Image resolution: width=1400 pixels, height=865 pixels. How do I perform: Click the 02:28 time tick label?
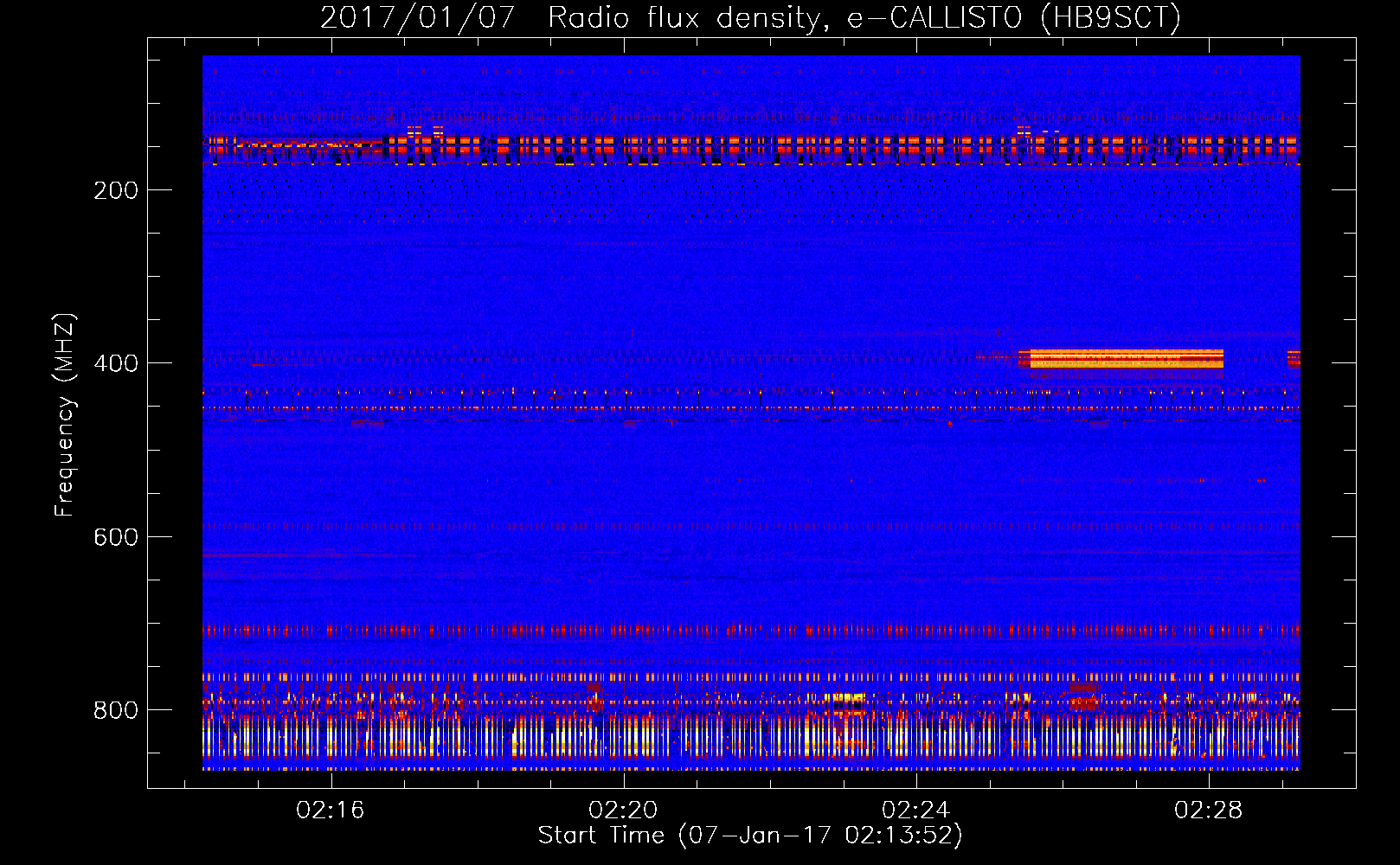[1208, 811]
